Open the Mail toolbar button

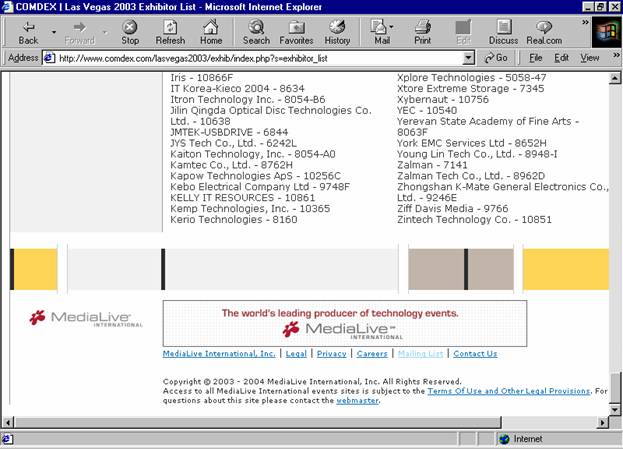(381, 32)
